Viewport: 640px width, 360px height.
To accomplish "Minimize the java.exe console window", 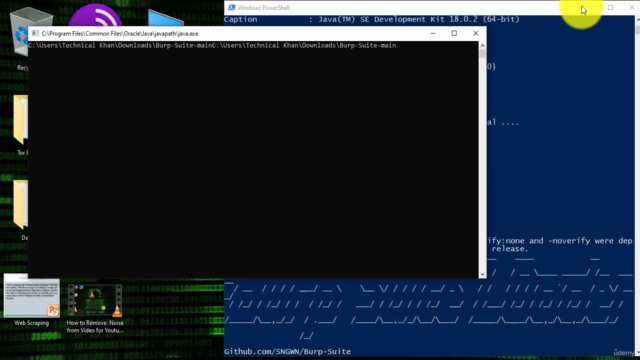I will (x=433, y=33).
